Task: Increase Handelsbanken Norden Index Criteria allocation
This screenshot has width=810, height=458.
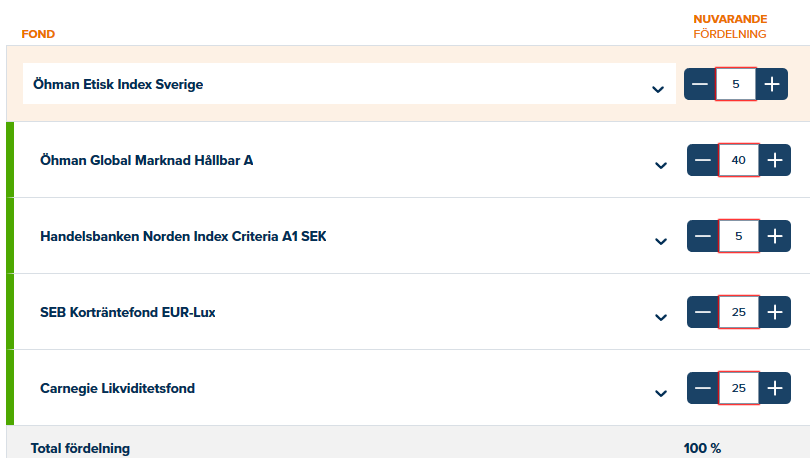Action: click(774, 236)
